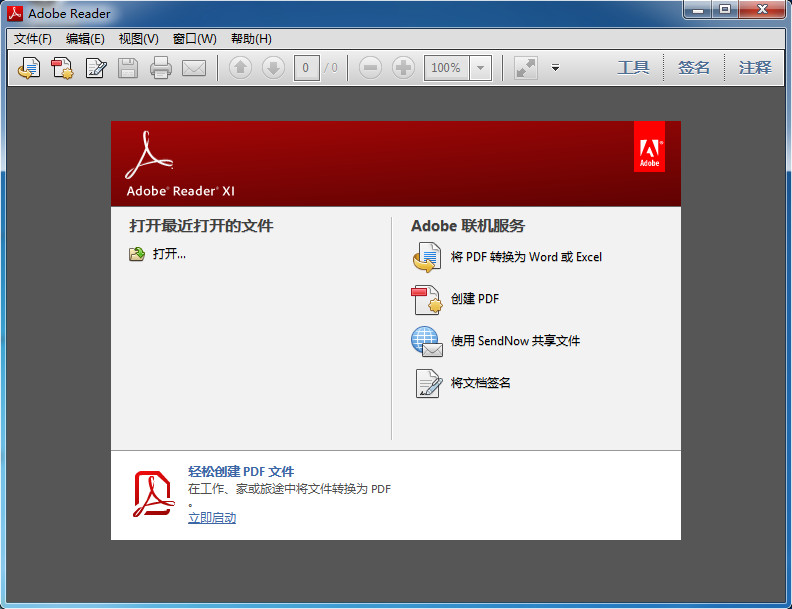
Task: Click the Create PDF toolbar icon
Action: point(62,68)
